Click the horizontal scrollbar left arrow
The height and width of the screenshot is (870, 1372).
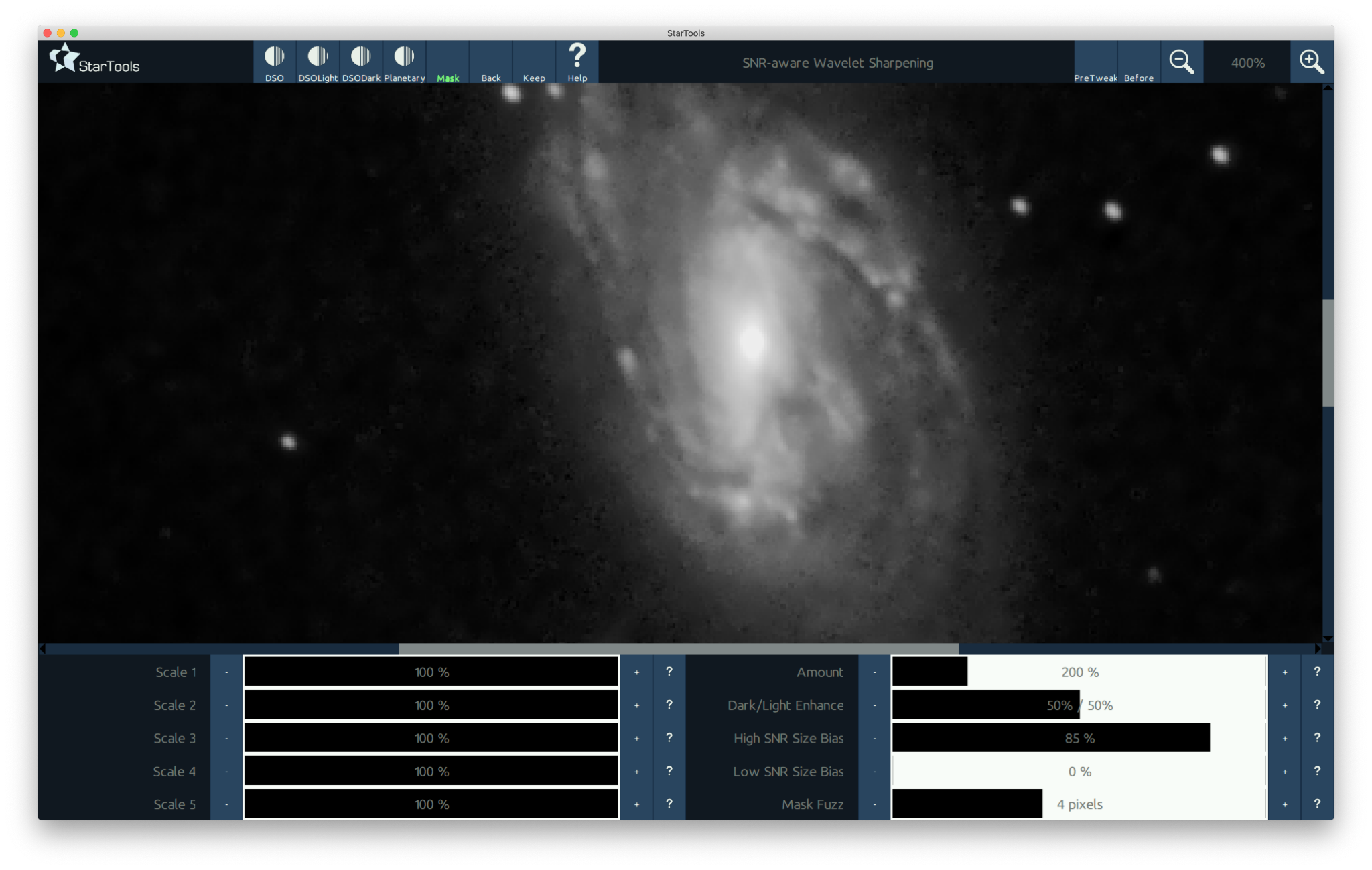click(x=43, y=648)
